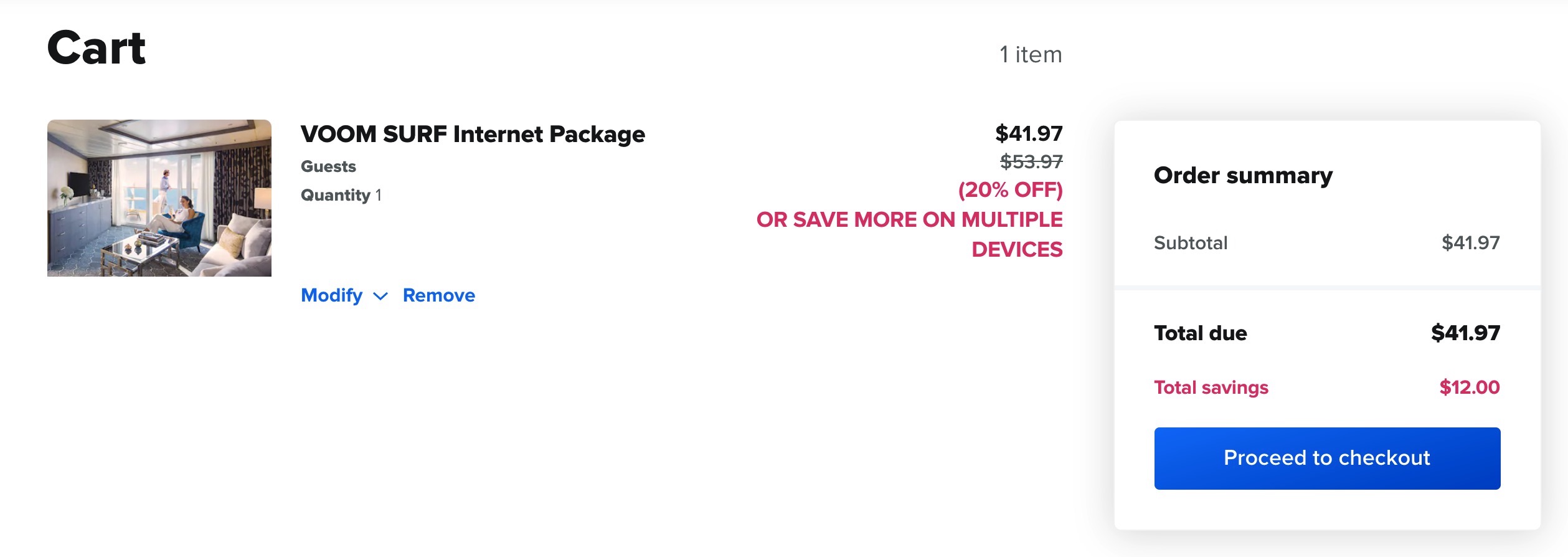This screenshot has height=557, width=1568.
Task: Click the OR SAVE MORE ON MULTIPLE DEVICES promo
Action: coord(909,234)
